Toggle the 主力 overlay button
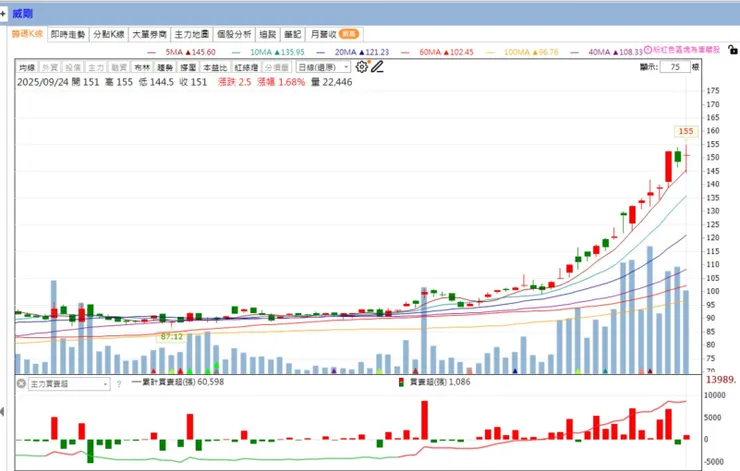This screenshot has width=740, height=471. 96,67
